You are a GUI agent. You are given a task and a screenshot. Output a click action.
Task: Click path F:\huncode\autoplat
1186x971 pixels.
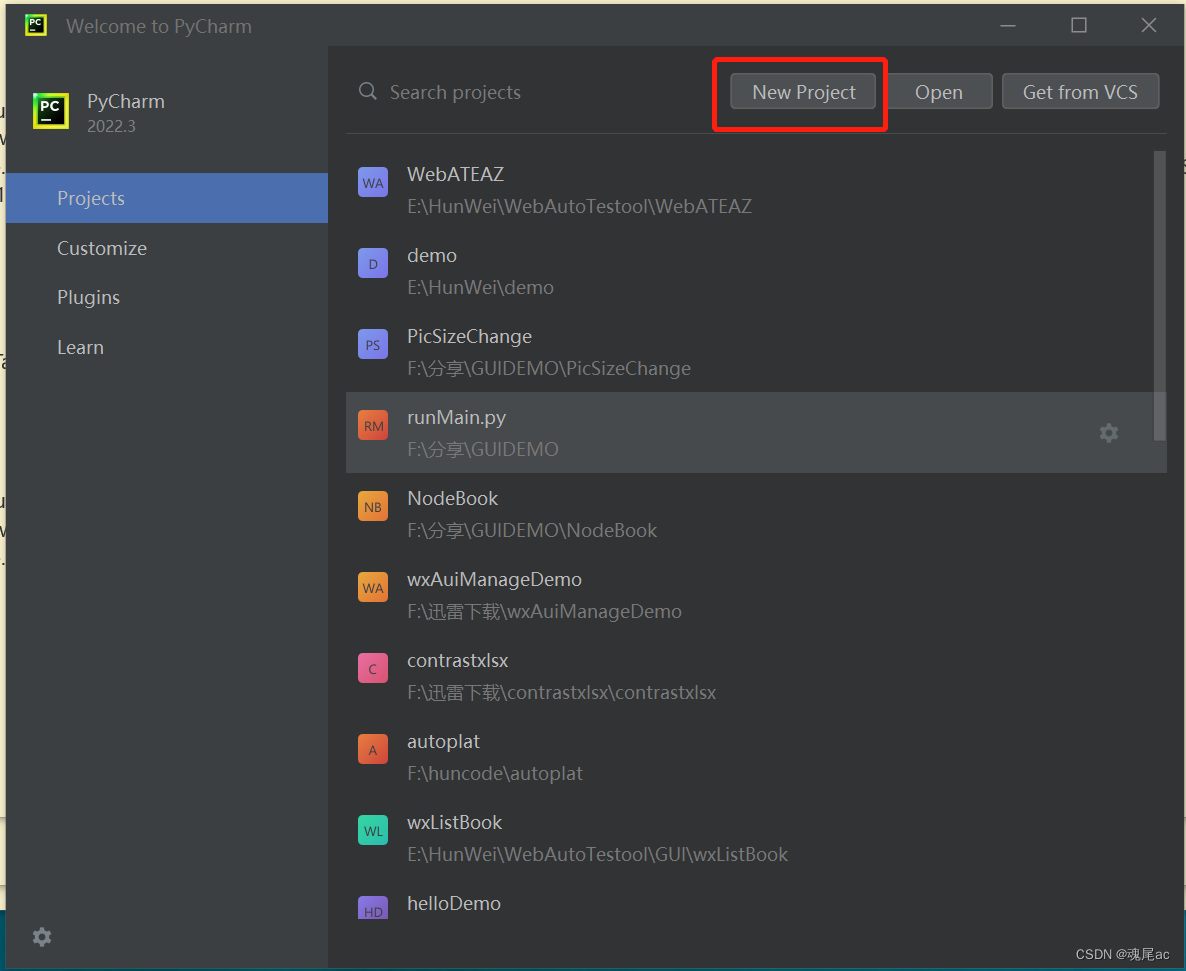click(495, 773)
